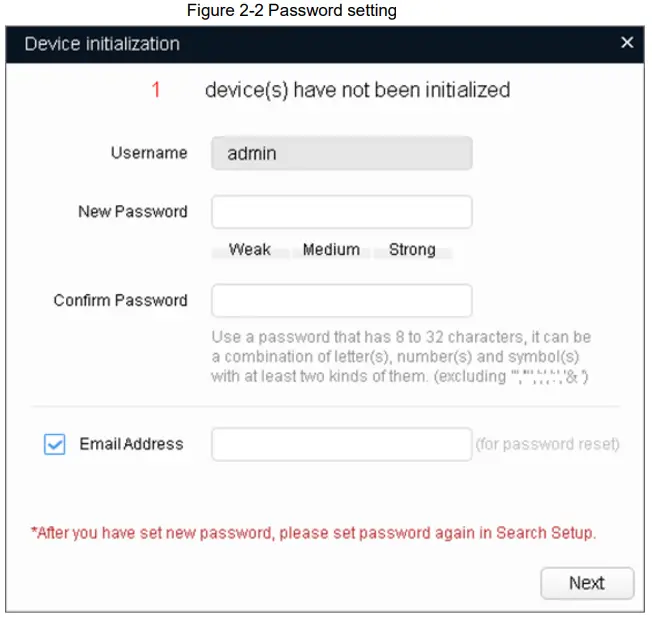The width and height of the screenshot is (652, 618).
Task: Toggle the Email Address checkbox
Action: pos(55,445)
